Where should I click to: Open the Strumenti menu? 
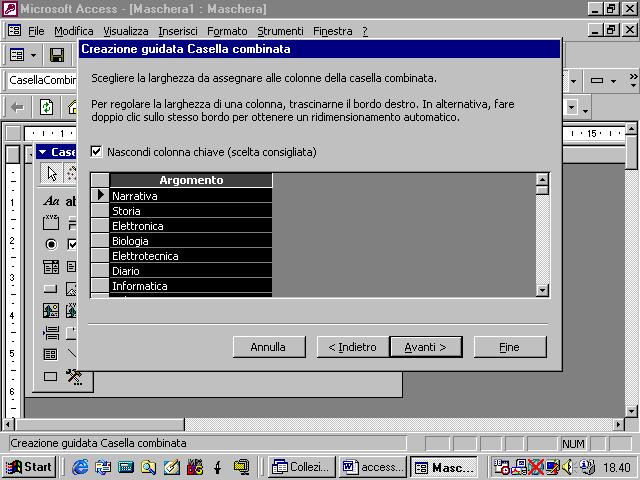click(280, 31)
